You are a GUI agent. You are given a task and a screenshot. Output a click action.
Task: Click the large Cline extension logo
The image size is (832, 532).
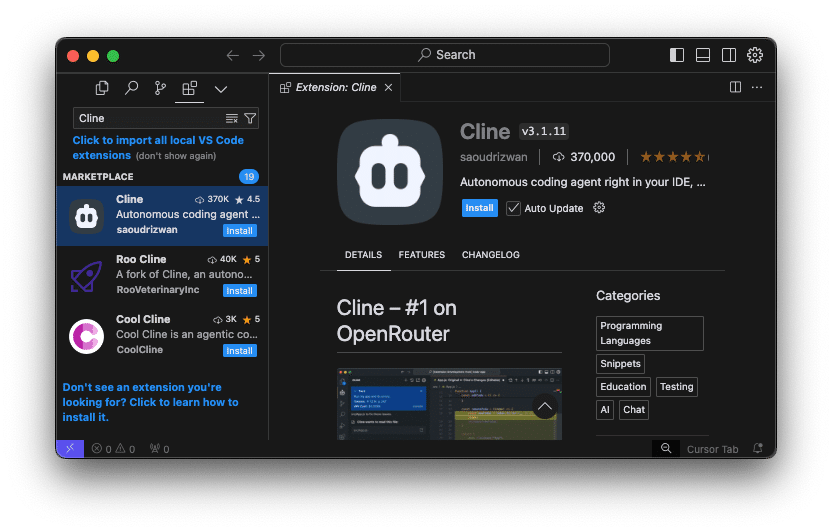point(390,172)
